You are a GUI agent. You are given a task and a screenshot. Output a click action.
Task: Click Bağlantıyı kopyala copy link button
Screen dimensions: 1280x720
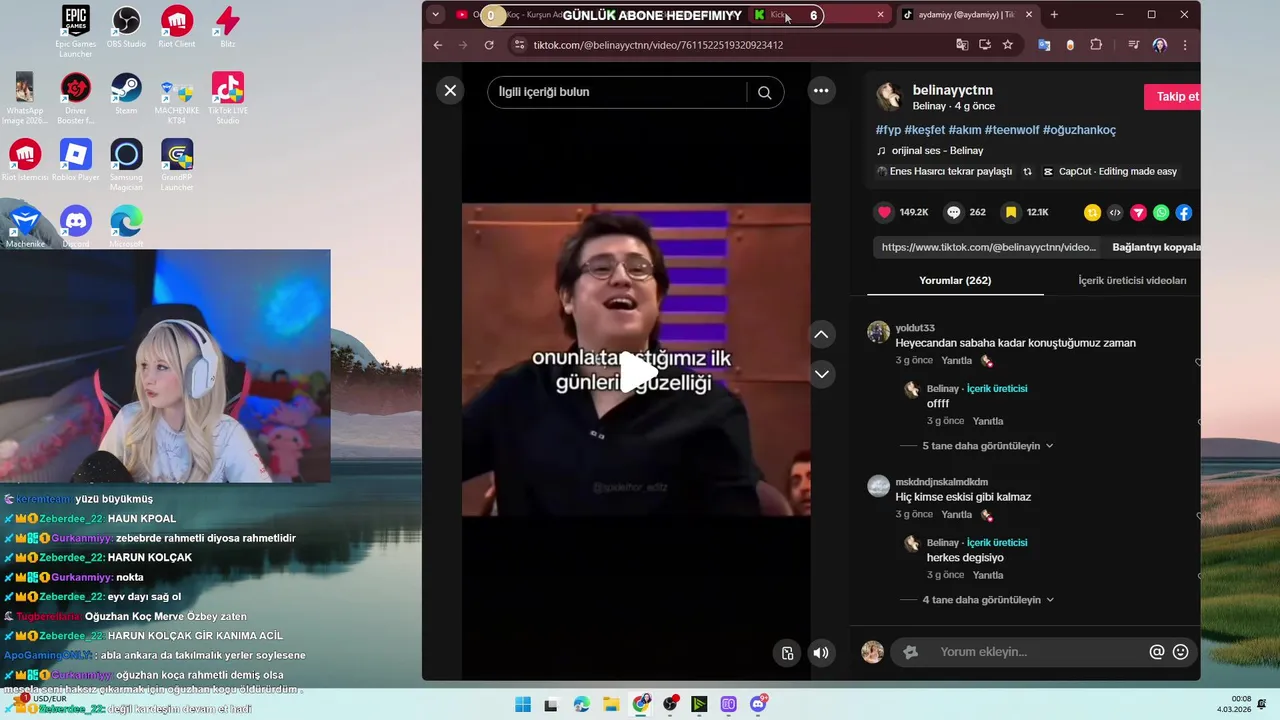click(1156, 247)
